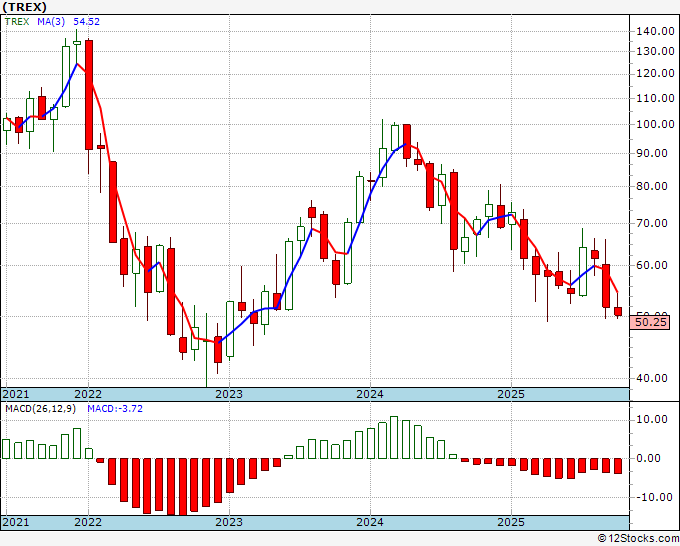The width and height of the screenshot is (680, 546).
Task: Click the 40.00 price axis label
Action: point(652,378)
